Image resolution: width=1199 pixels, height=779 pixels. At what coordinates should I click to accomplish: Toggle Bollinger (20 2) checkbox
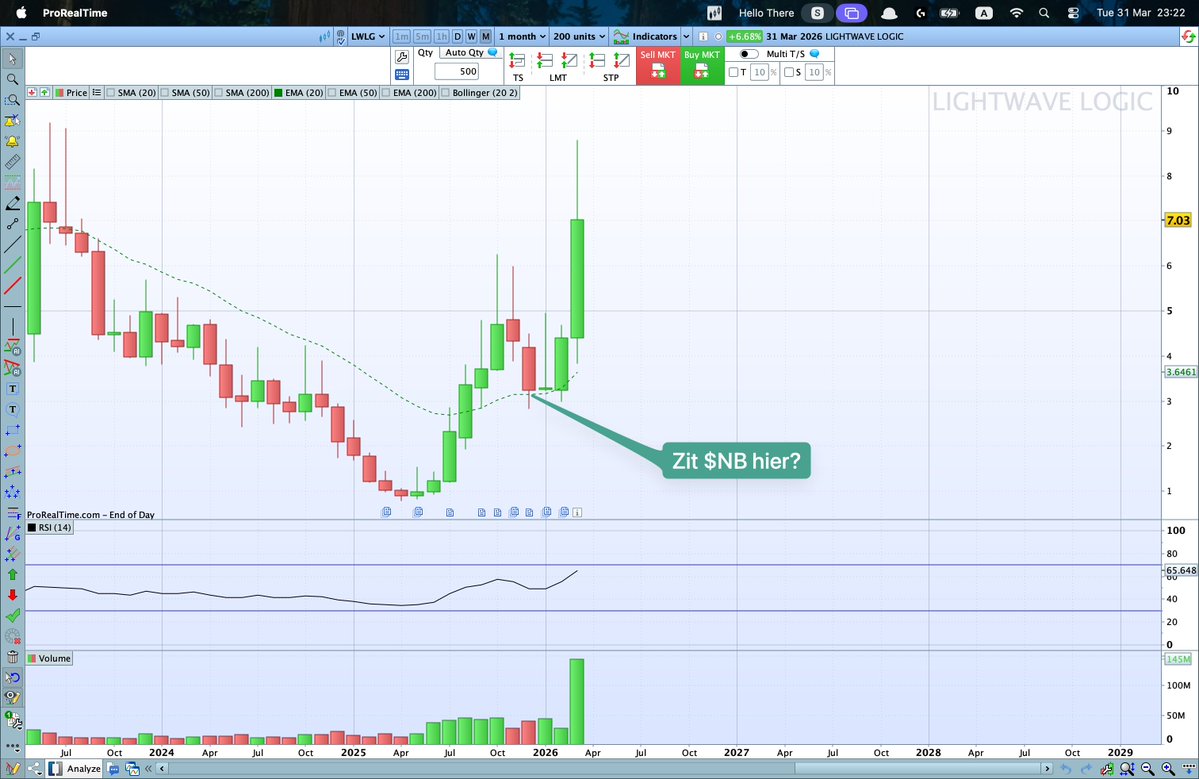point(446,93)
